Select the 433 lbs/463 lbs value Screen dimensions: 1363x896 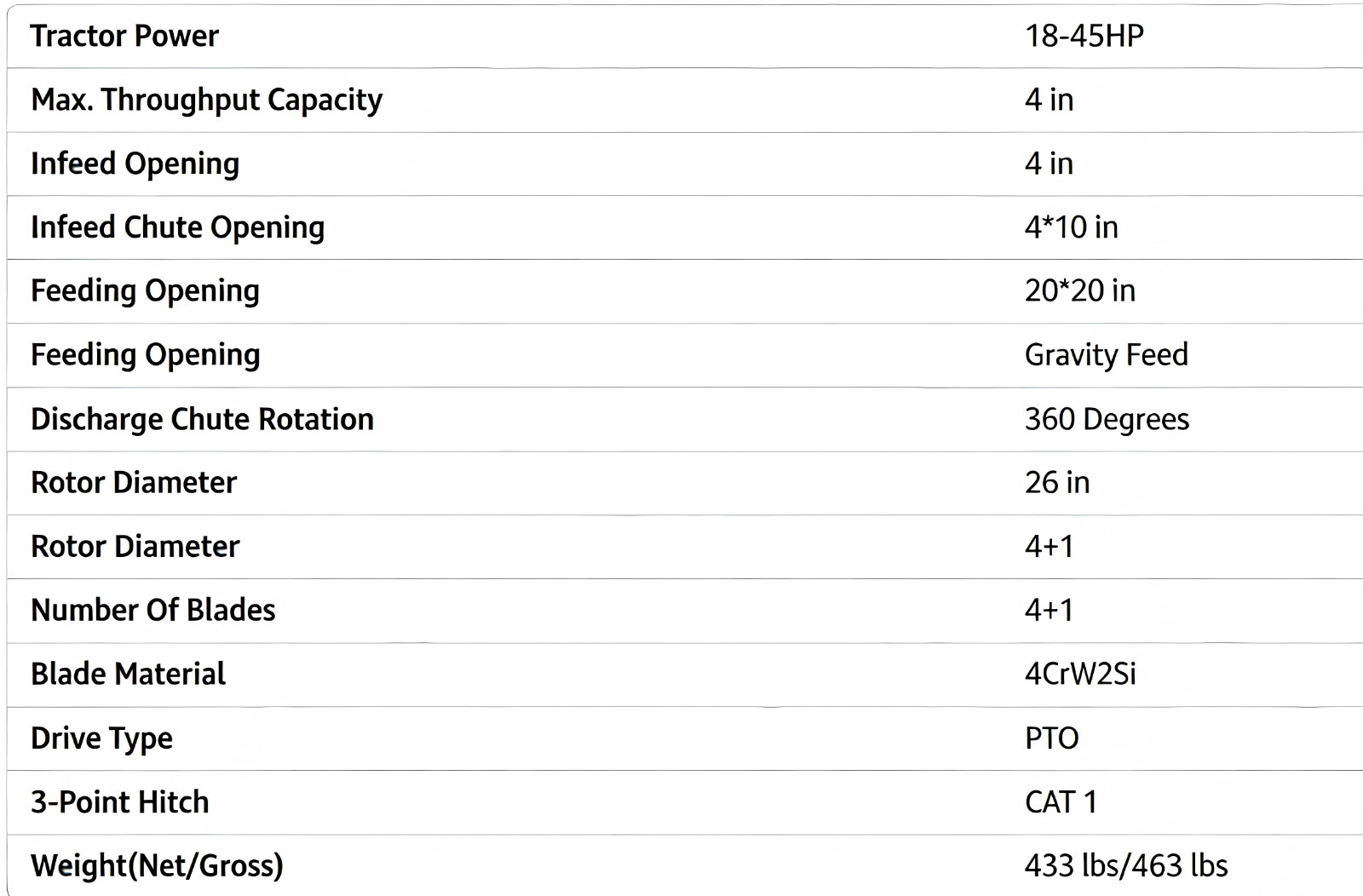click(1125, 865)
